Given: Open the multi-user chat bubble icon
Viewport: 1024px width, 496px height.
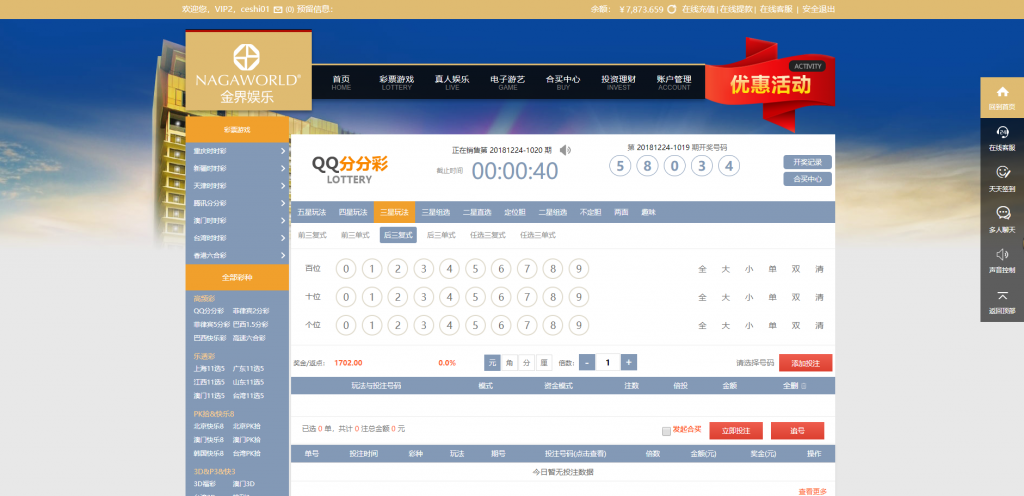Looking at the screenshot, I should 1001,213.
